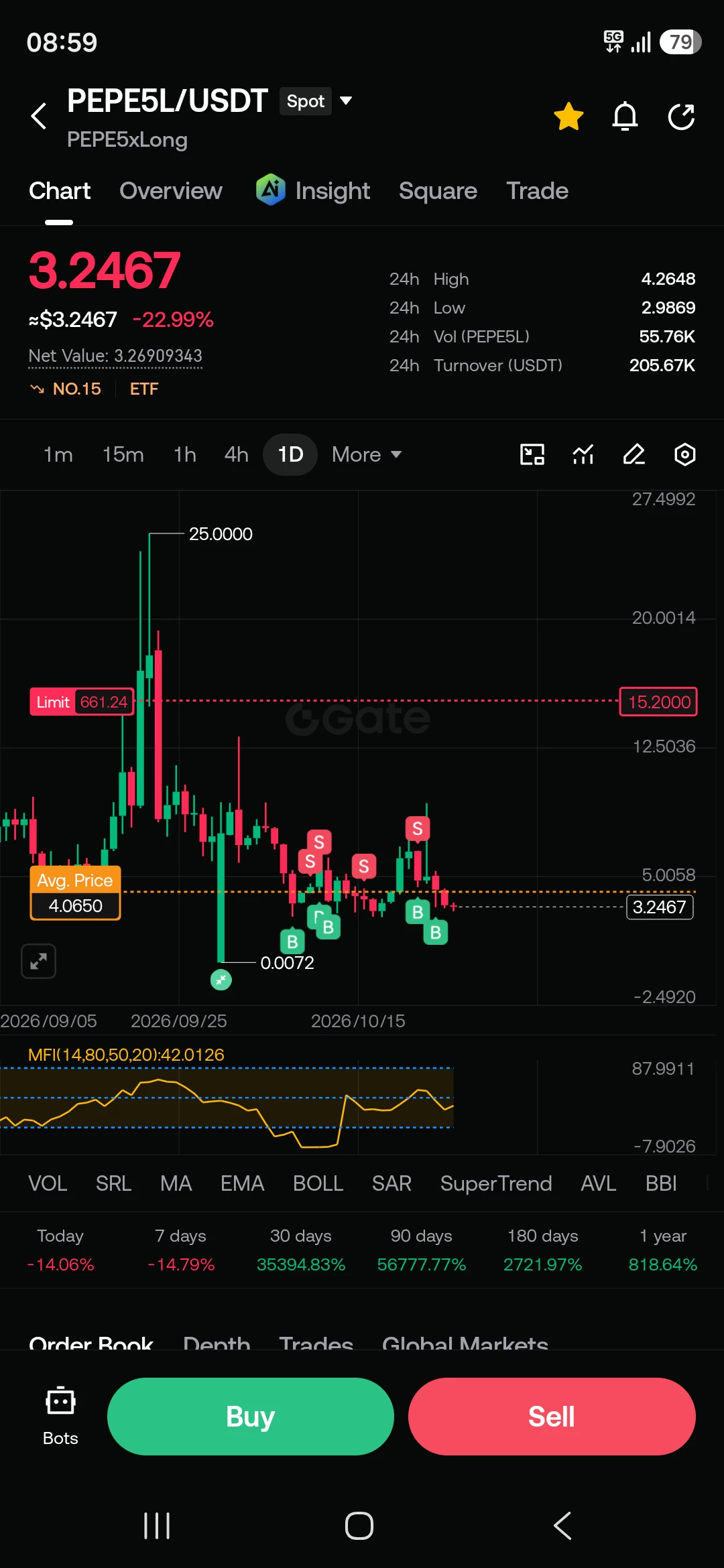Select the BBI indicator

pyautogui.click(x=661, y=1183)
